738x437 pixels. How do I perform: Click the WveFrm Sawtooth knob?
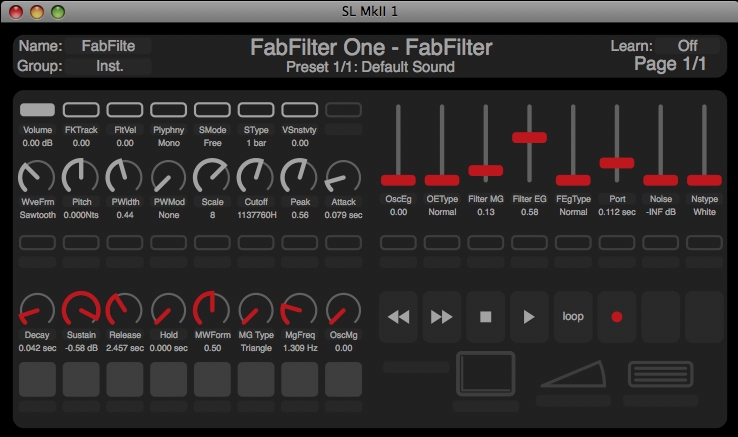click(37, 177)
